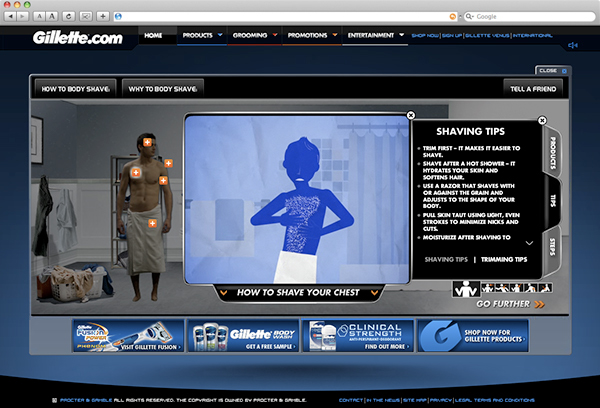The width and height of the screenshot is (600, 408).
Task: Open the Visit Gillette Fusion banner
Action: [128, 336]
